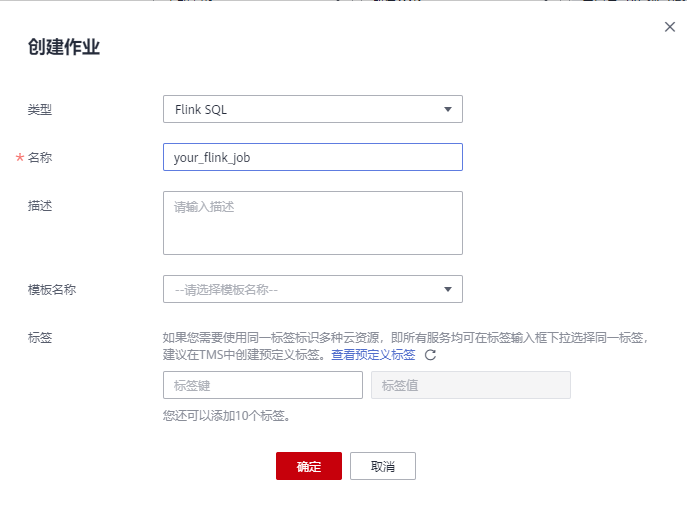Confirm with the red 确定 button
This screenshot has width=687, height=511.
click(x=309, y=466)
